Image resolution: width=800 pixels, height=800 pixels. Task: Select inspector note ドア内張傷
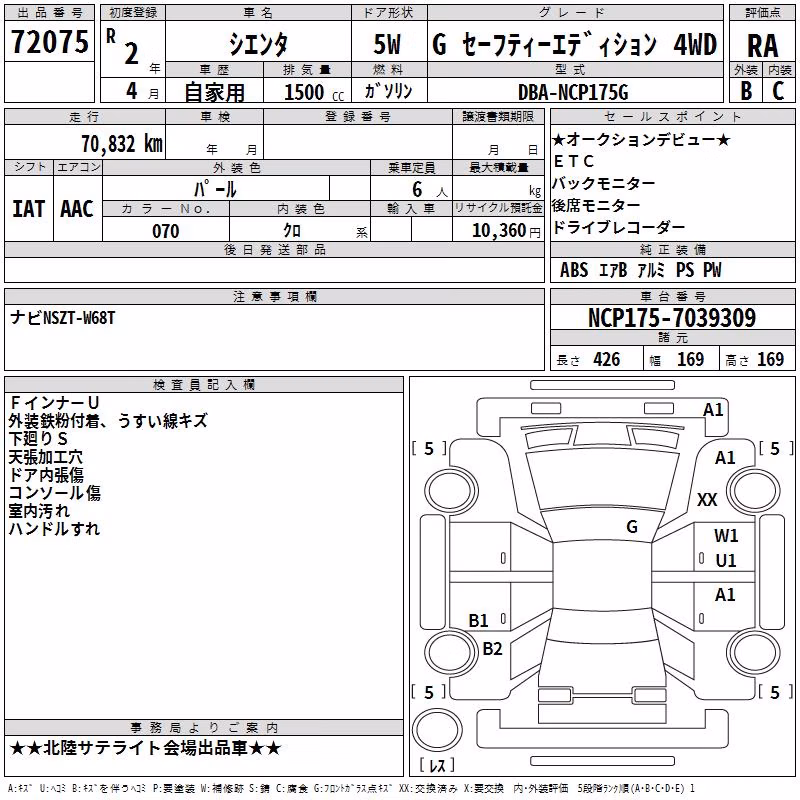point(46,474)
